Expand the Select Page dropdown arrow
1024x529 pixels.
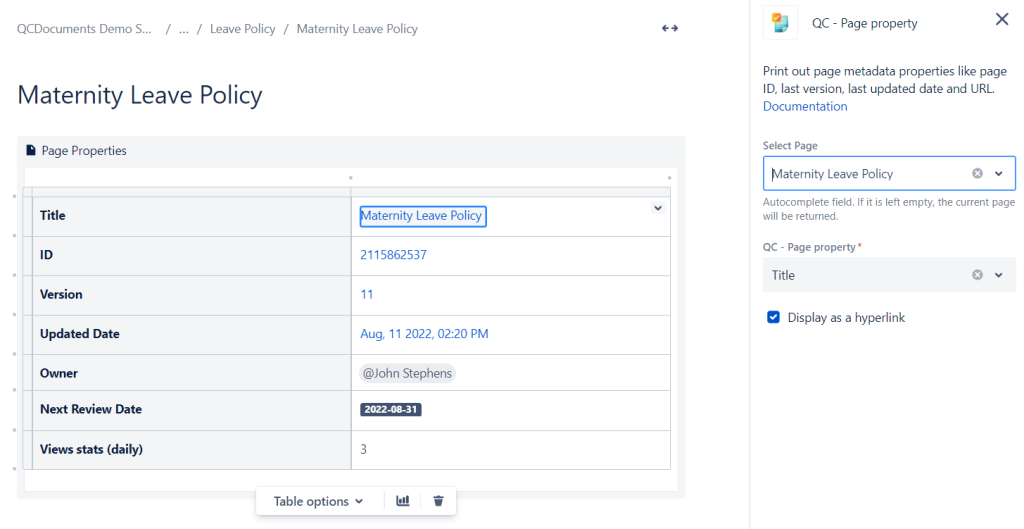click(x=999, y=174)
